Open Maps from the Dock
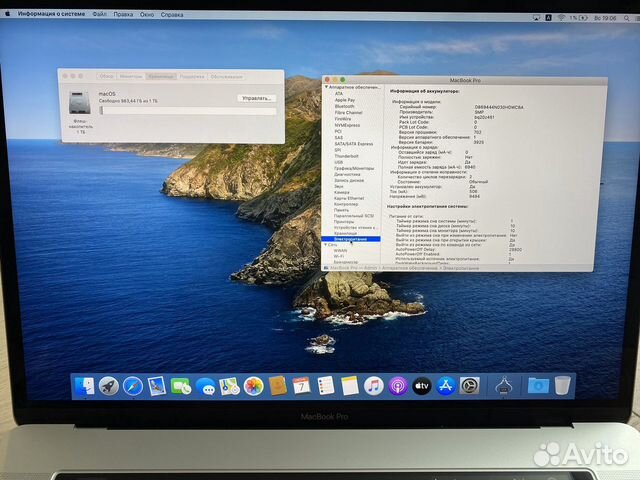The image size is (640, 480). (229, 386)
